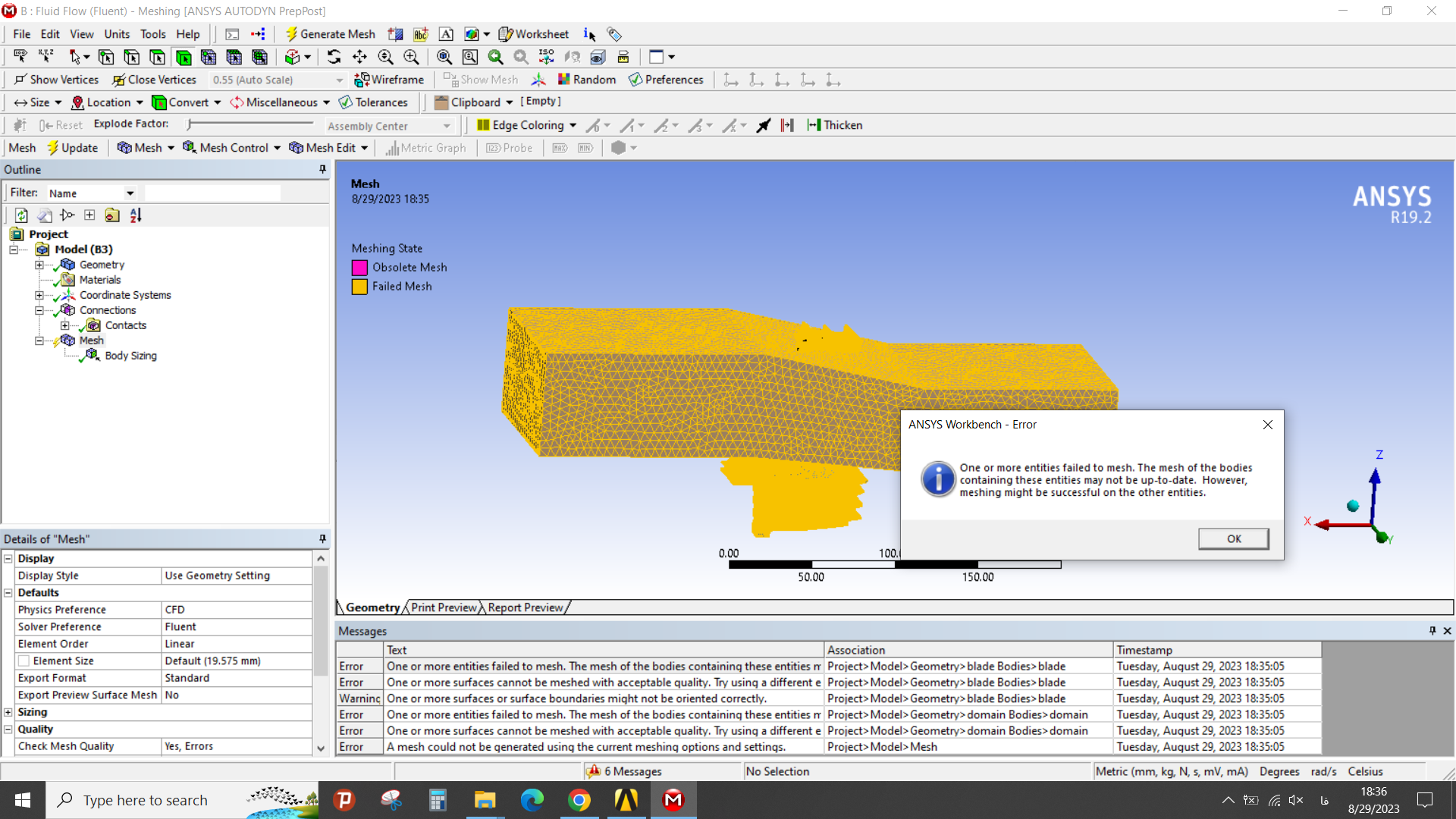Click the Generate Mesh lightning icon
Screen dimensions: 1456x819
point(291,34)
